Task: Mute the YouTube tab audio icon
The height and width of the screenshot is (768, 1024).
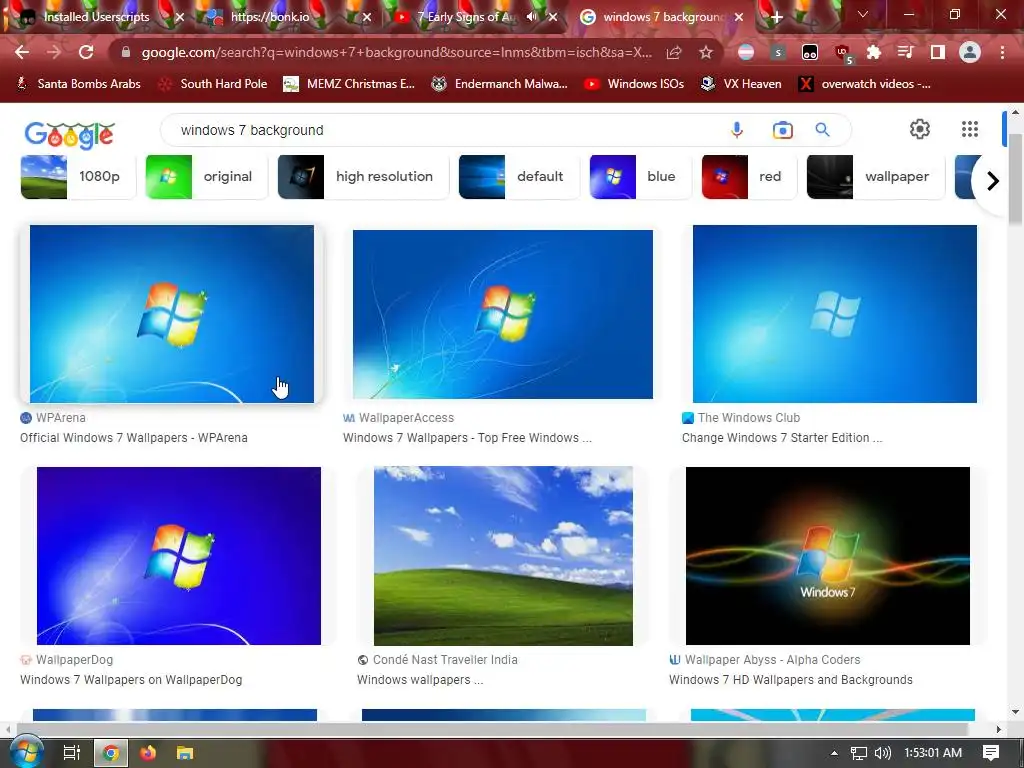Action: (532, 16)
